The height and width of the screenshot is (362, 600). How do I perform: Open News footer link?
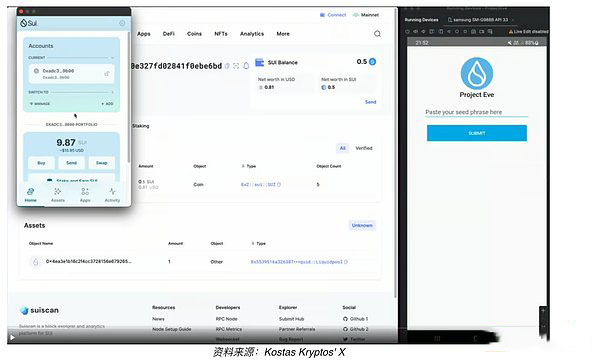(158, 319)
